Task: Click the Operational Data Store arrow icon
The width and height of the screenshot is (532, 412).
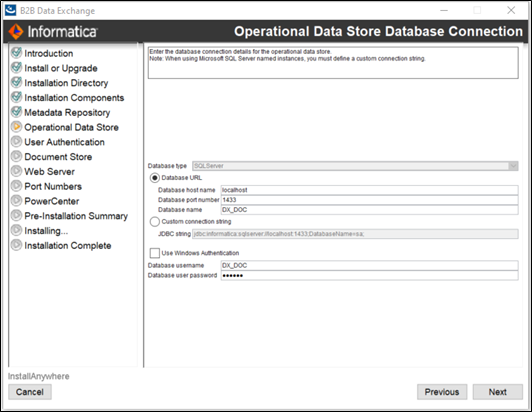Action: click(x=16, y=127)
